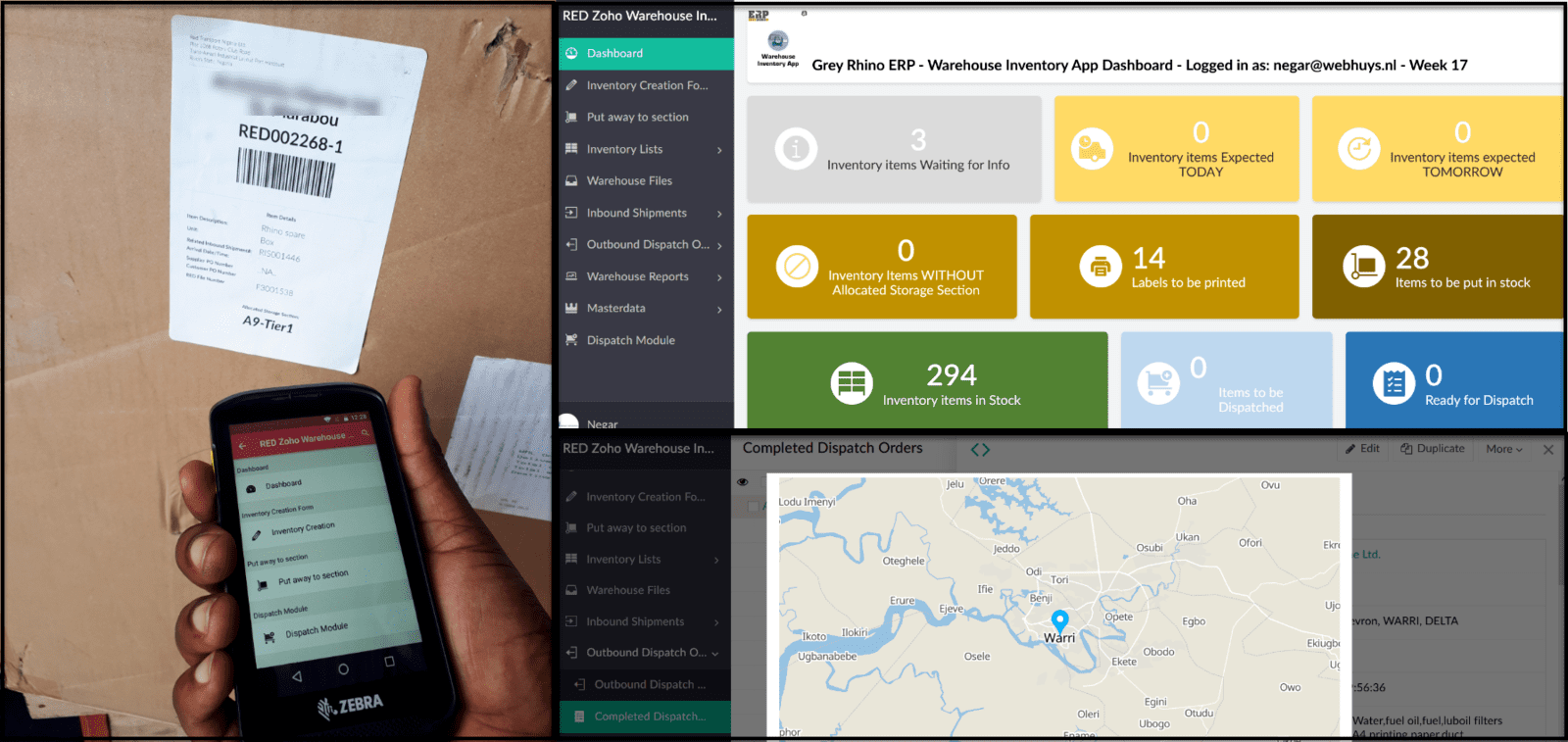Tap the Android square recents button on the phone
Image resolution: width=1568 pixels, height=742 pixels.
(x=389, y=662)
